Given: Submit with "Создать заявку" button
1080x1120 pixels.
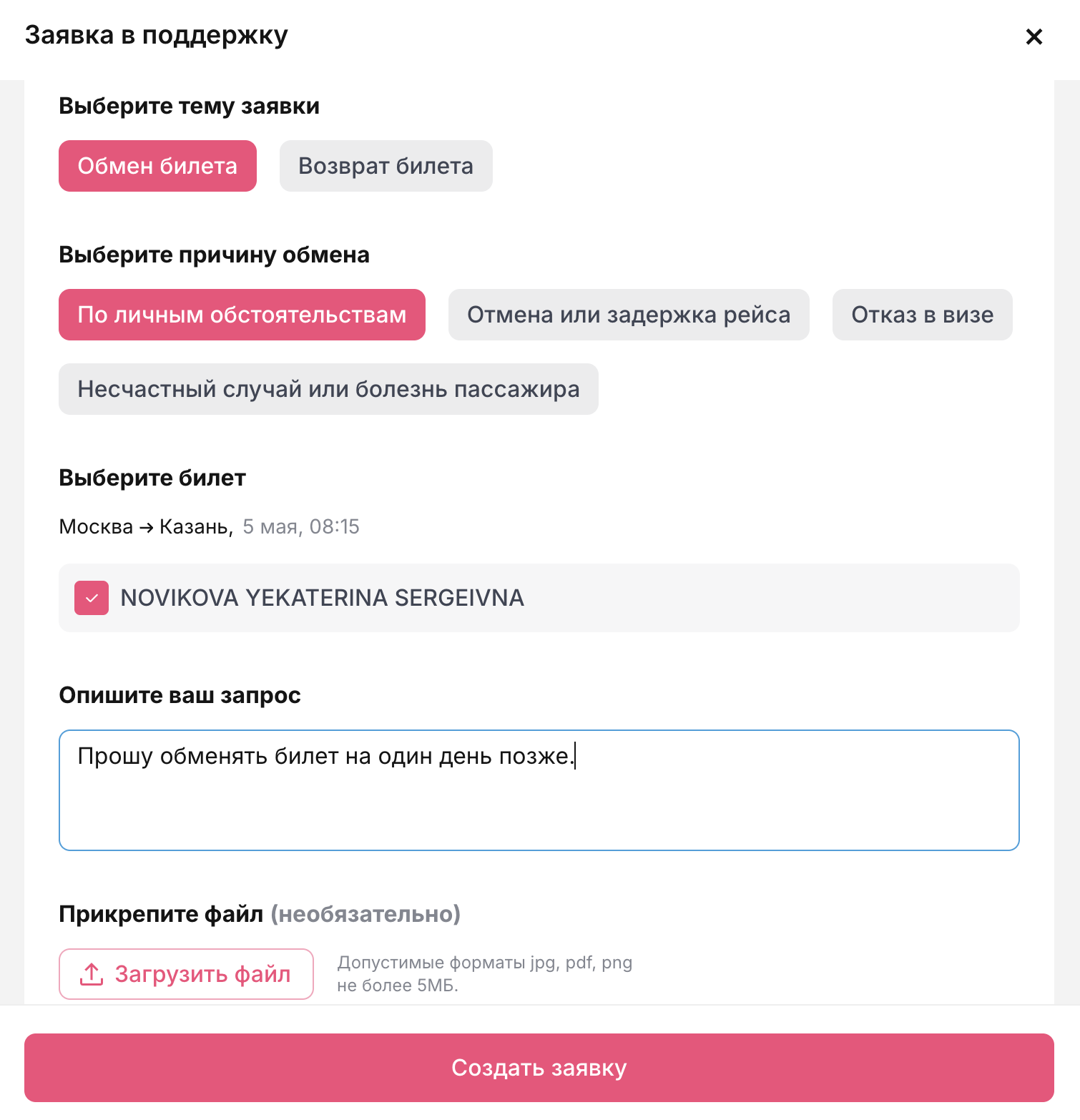Looking at the screenshot, I should pyautogui.click(x=539, y=1068).
